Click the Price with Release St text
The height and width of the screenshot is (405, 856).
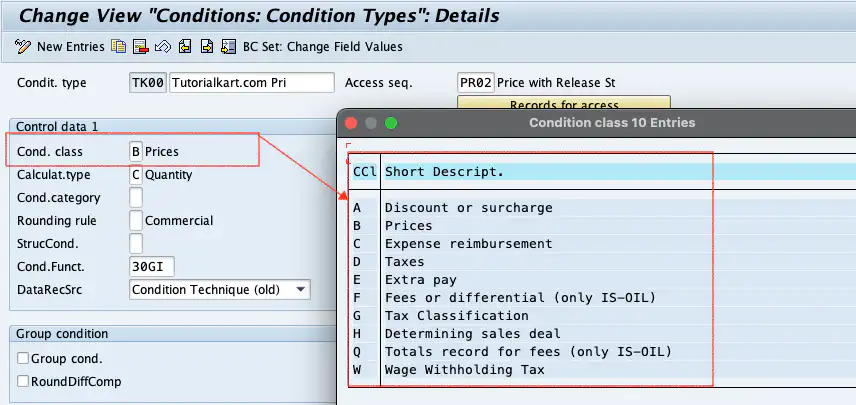[556, 83]
